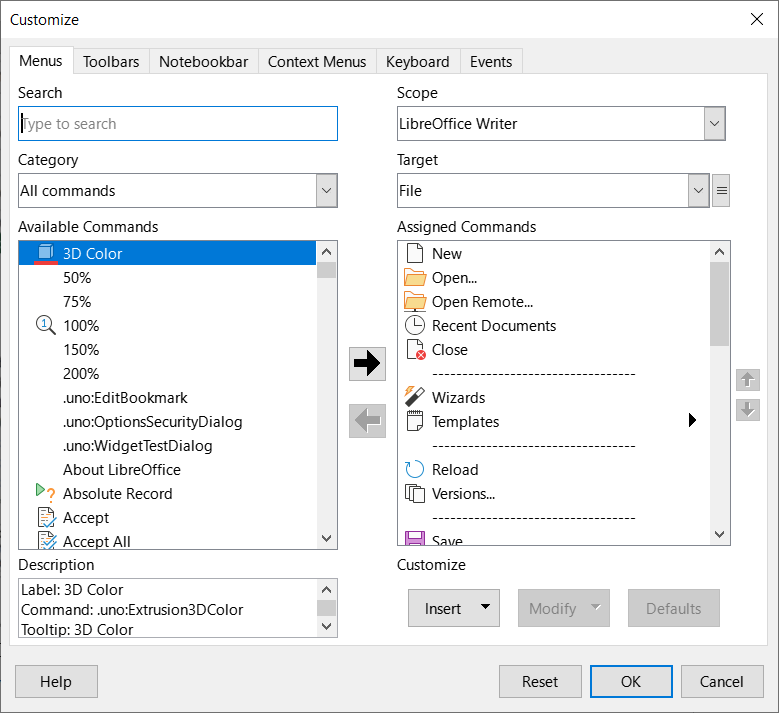779x713 pixels.
Task: Click Available Commands scrollbar down arrow
Action: click(326, 538)
